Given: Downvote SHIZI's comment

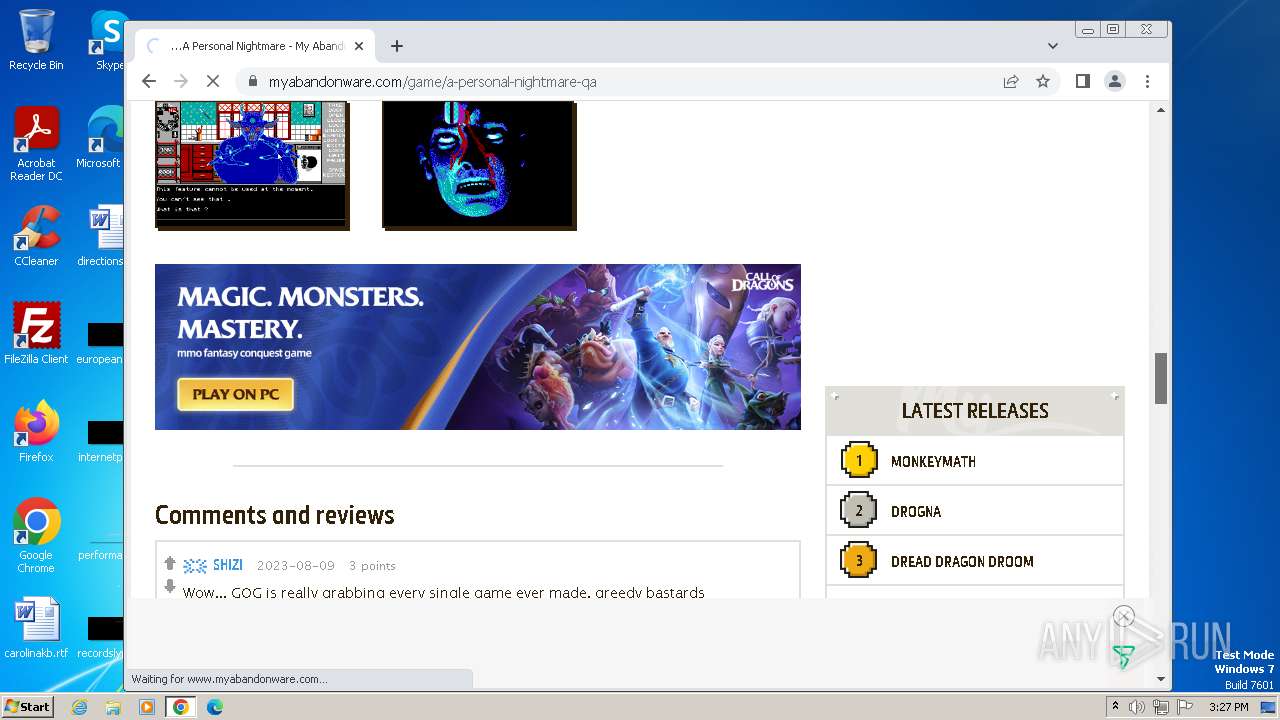Looking at the screenshot, I should tap(170, 586).
